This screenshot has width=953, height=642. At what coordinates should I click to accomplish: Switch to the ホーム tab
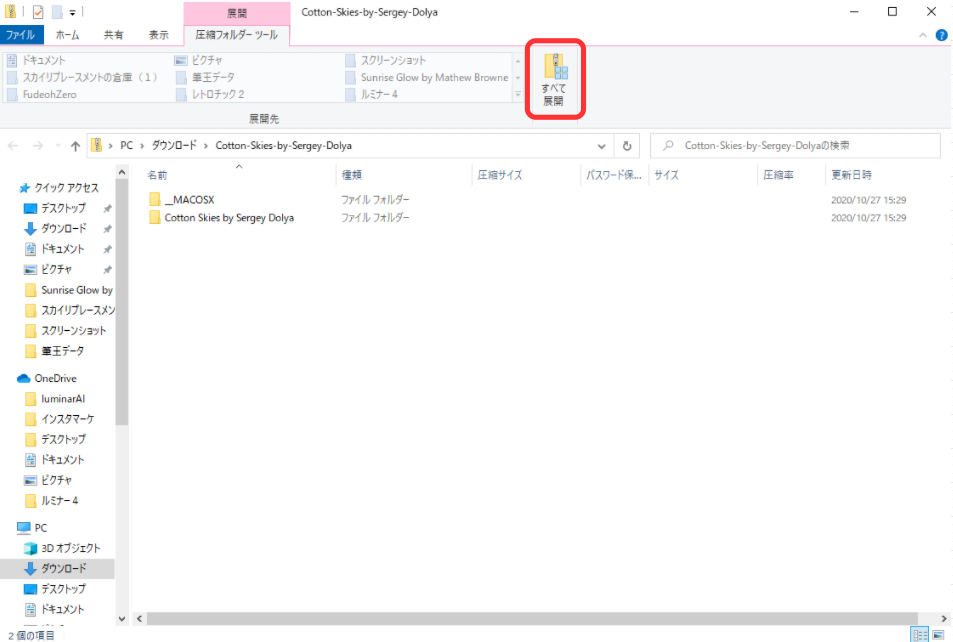coord(67,35)
